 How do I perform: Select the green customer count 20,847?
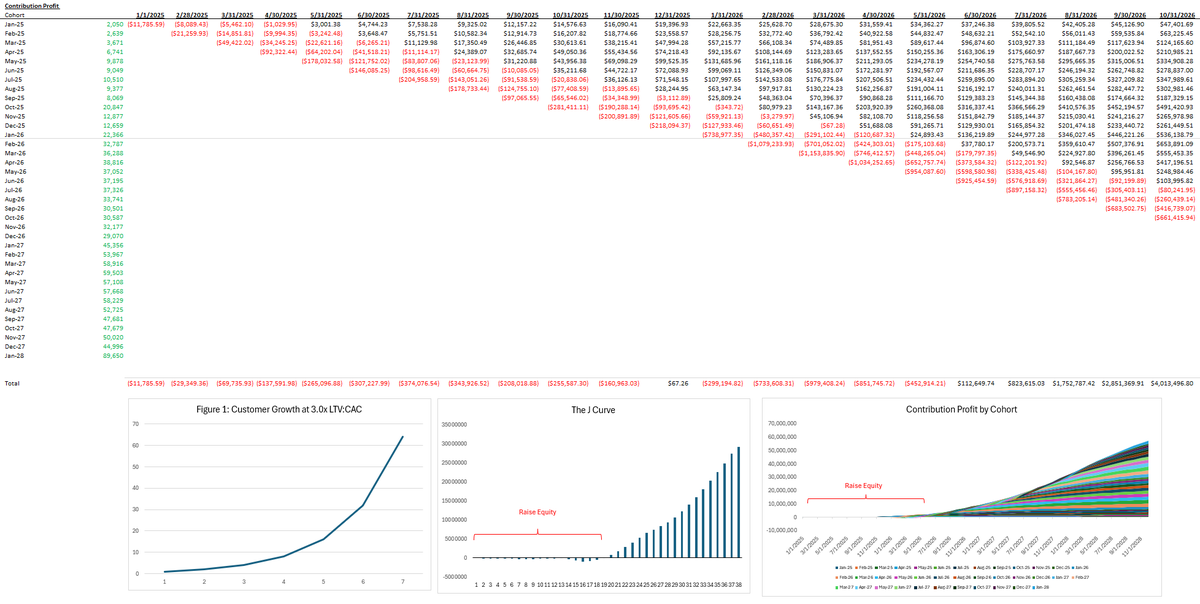pyautogui.click(x=112, y=107)
